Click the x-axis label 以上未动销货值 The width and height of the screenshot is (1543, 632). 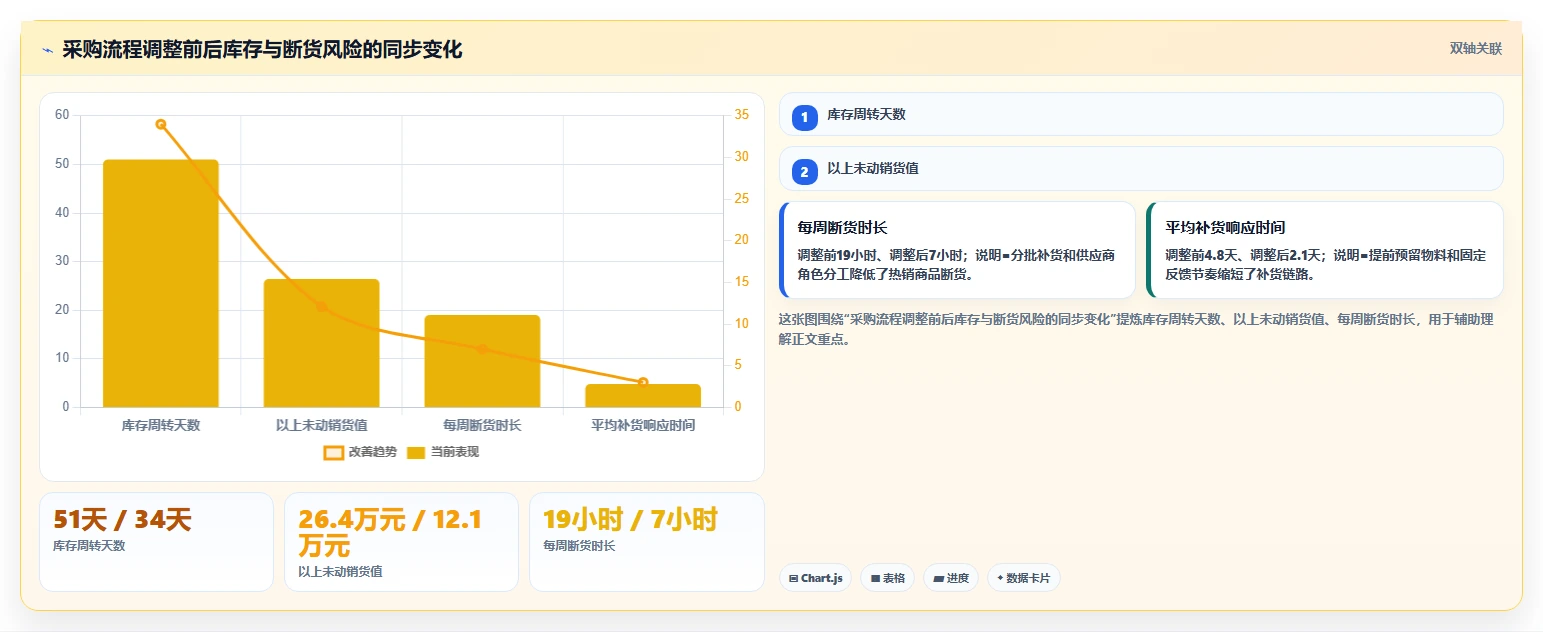pyautogui.click(x=321, y=425)
